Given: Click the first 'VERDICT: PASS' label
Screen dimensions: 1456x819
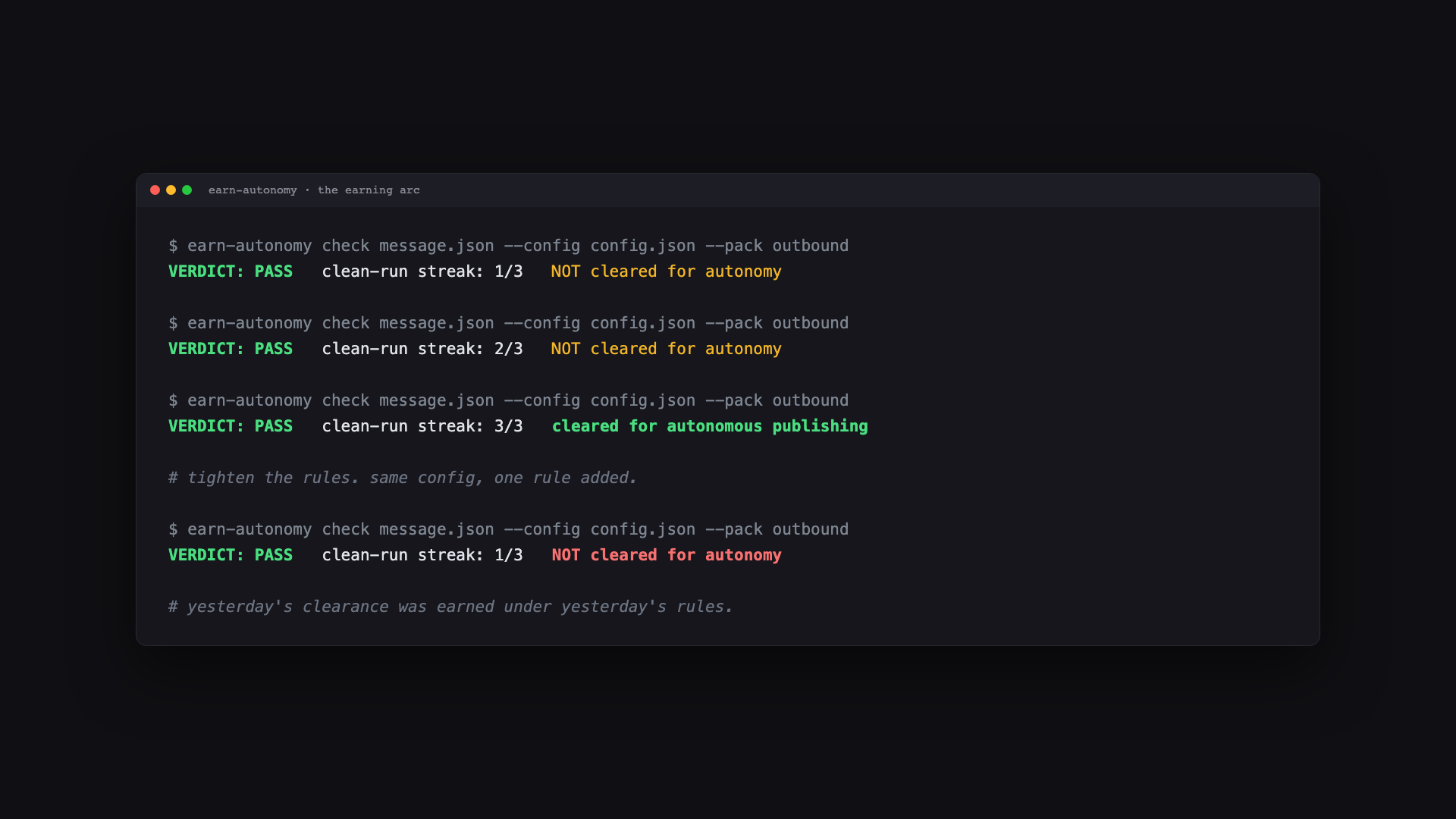Looking at the screenshot, I should [x=231, y=271].
